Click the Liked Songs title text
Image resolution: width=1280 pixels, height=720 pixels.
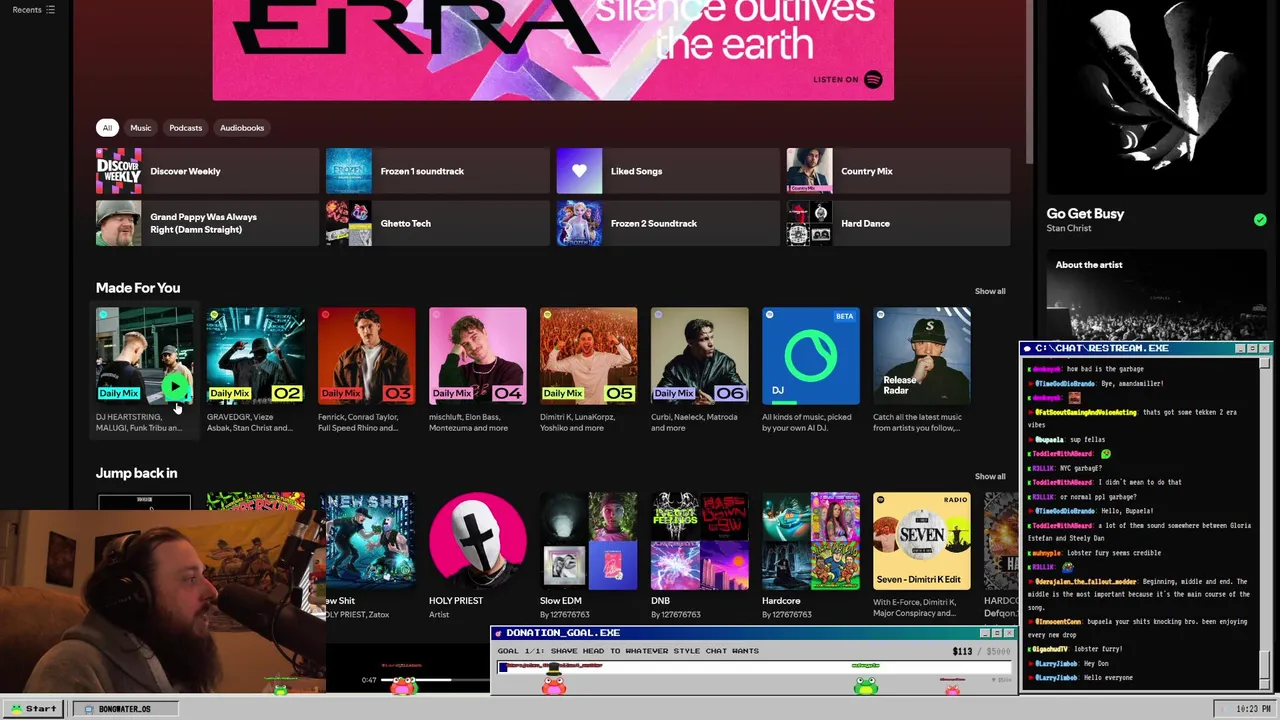click(x=636, y=171)
